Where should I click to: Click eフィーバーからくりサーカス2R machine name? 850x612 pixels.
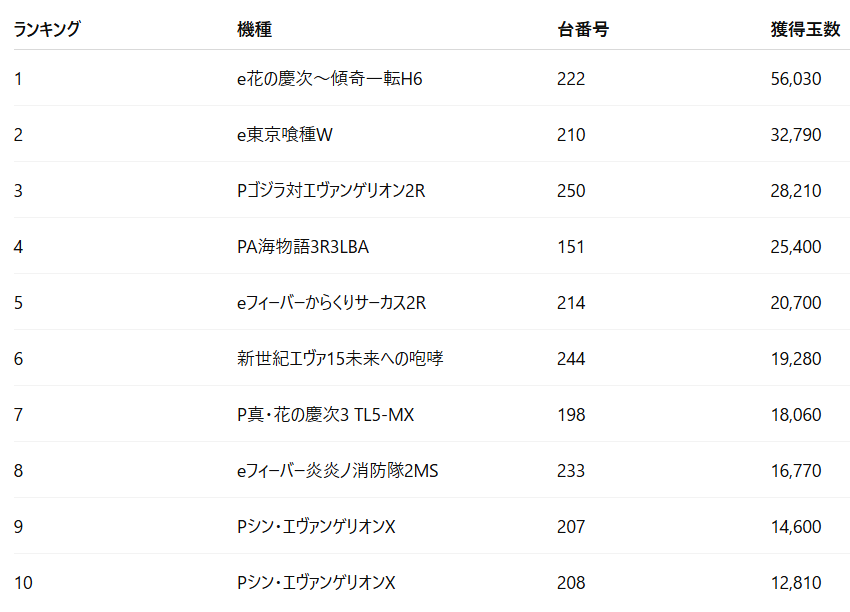(x=332, y=303)
